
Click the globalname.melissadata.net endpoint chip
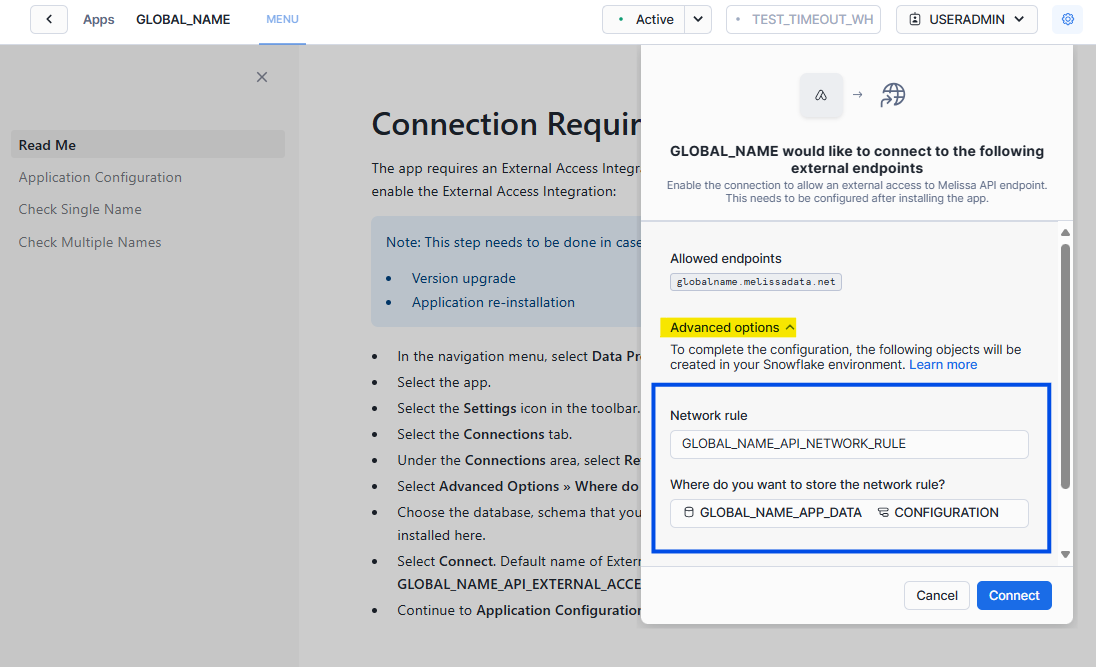(756, 282)
